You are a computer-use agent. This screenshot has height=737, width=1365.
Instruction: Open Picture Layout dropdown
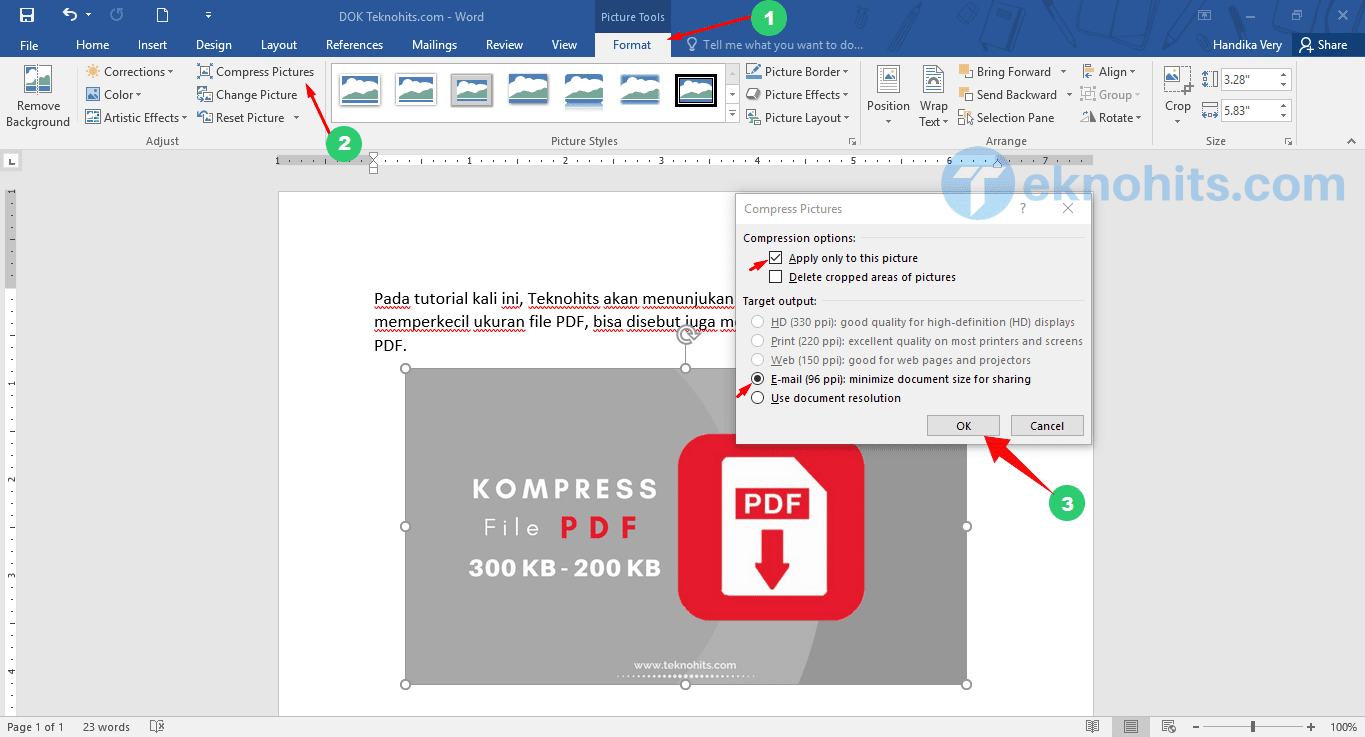click(x=799, y=118)
